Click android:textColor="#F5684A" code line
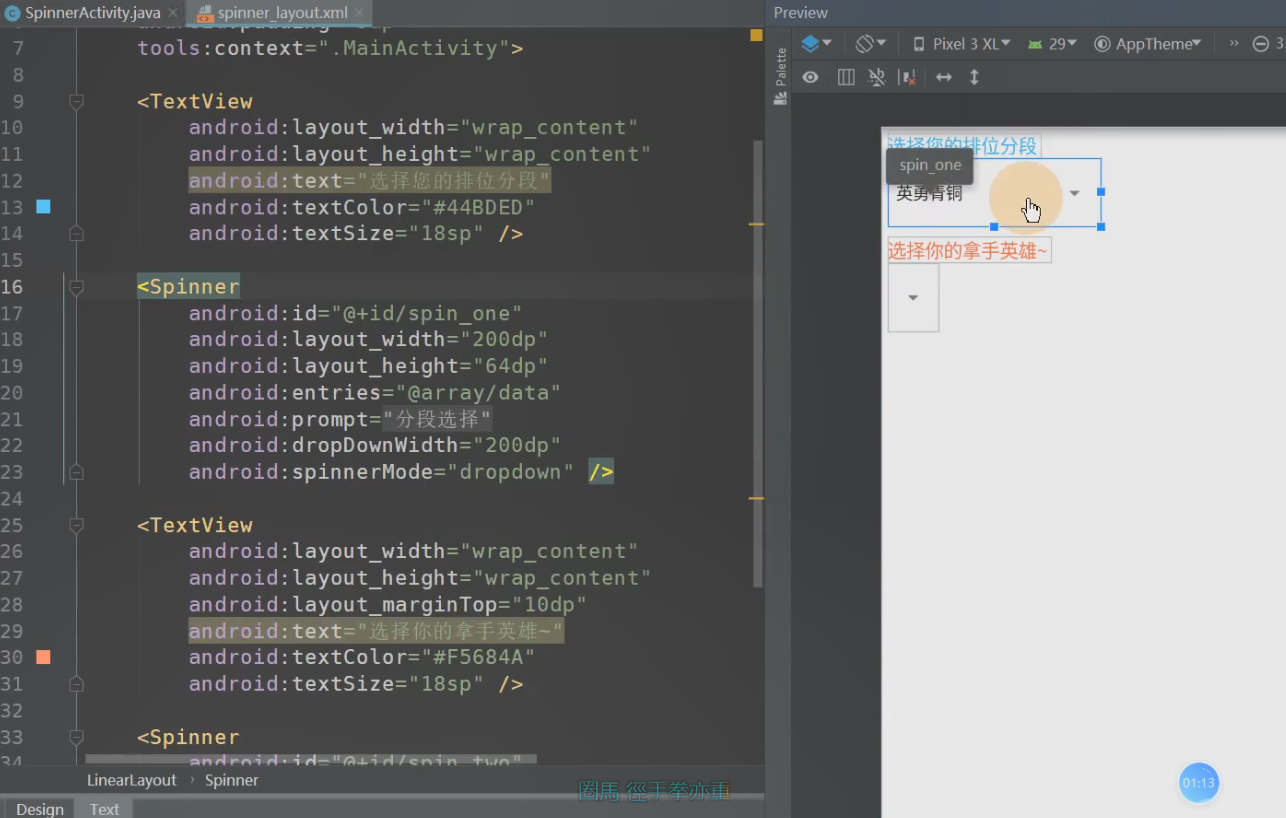 click(x=362, y=657)
